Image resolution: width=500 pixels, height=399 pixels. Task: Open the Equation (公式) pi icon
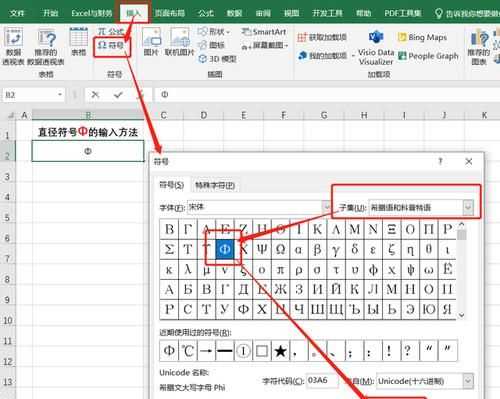click(101, 32)
